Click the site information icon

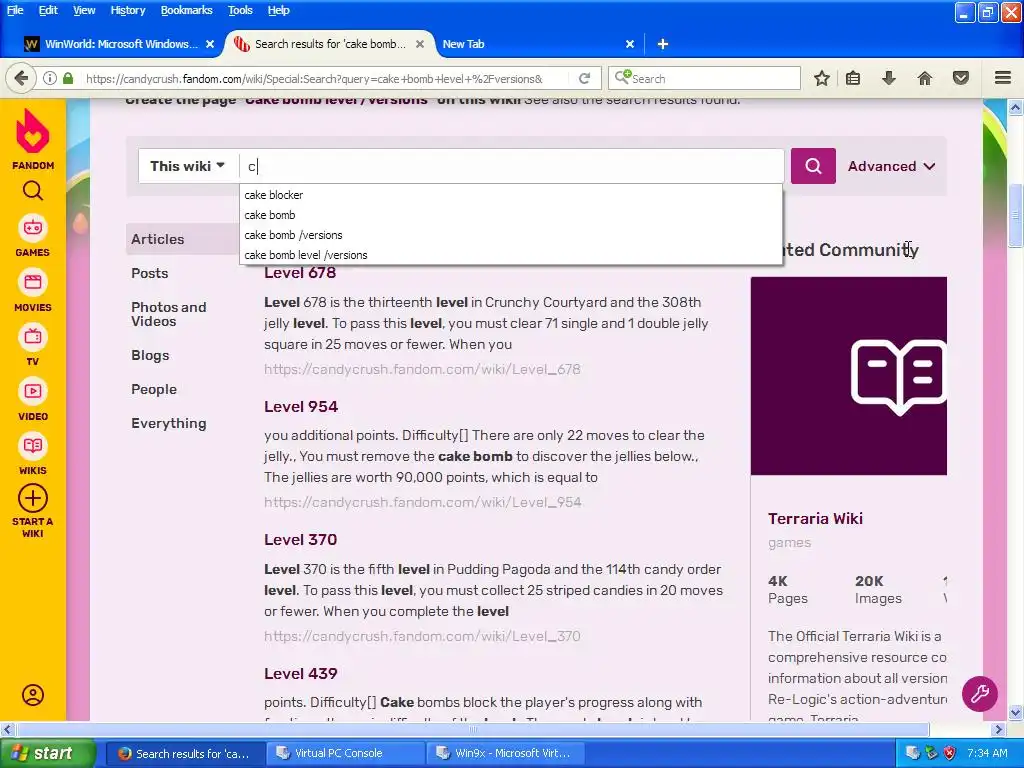coord(50,78)
